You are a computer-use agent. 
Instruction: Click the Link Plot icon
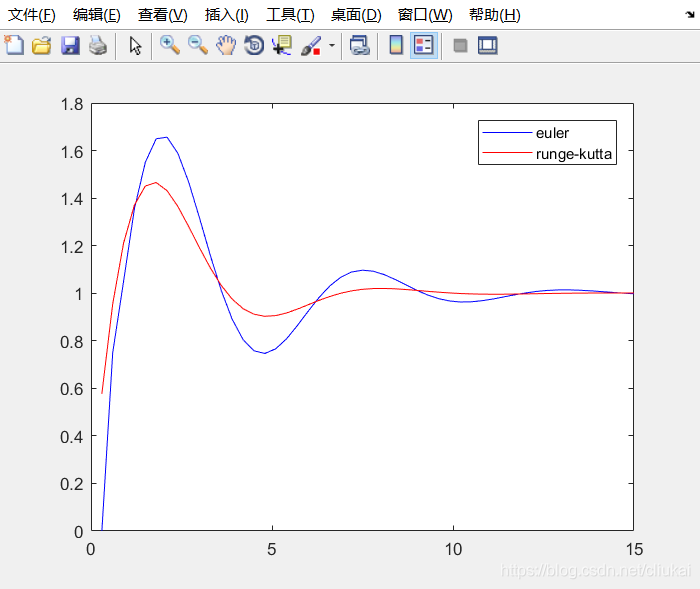(x=360, y=46)
